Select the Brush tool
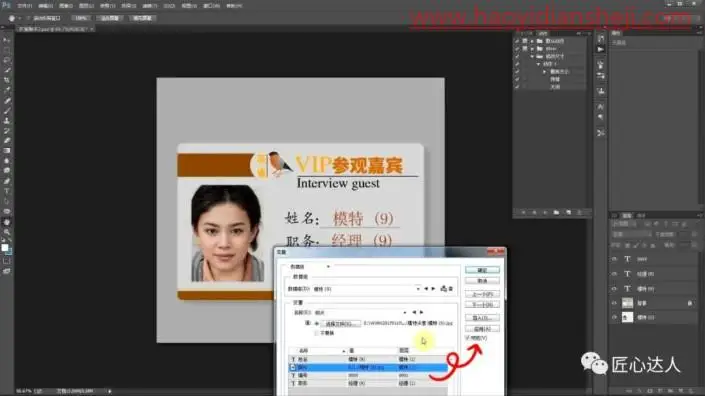This screenshot has height=396, width=705. pos(7,110)
